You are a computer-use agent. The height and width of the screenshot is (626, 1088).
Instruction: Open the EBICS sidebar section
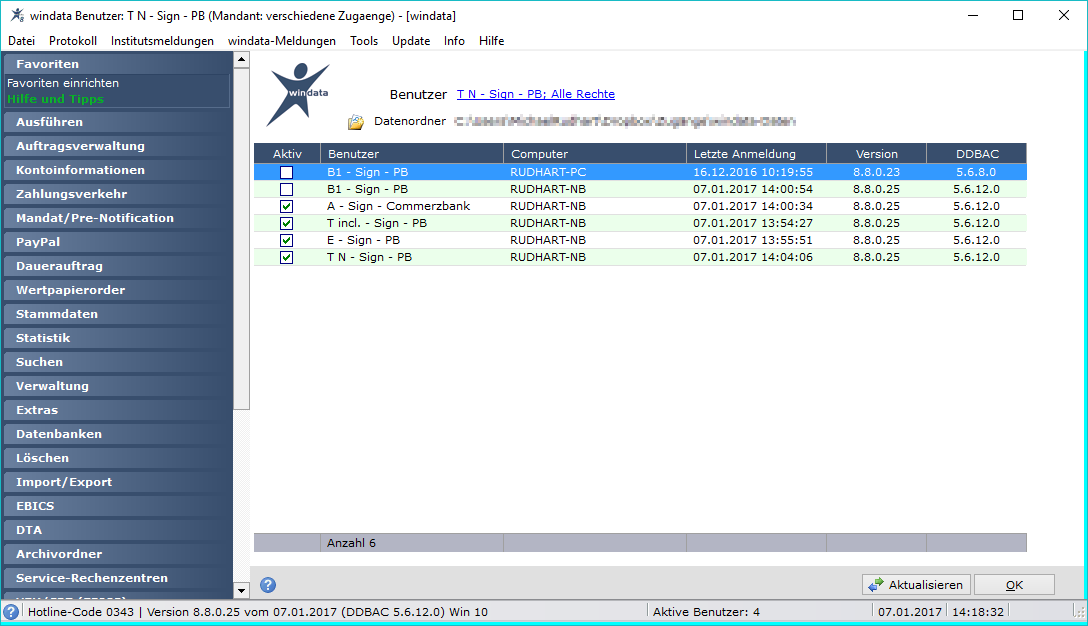point(118,506)
